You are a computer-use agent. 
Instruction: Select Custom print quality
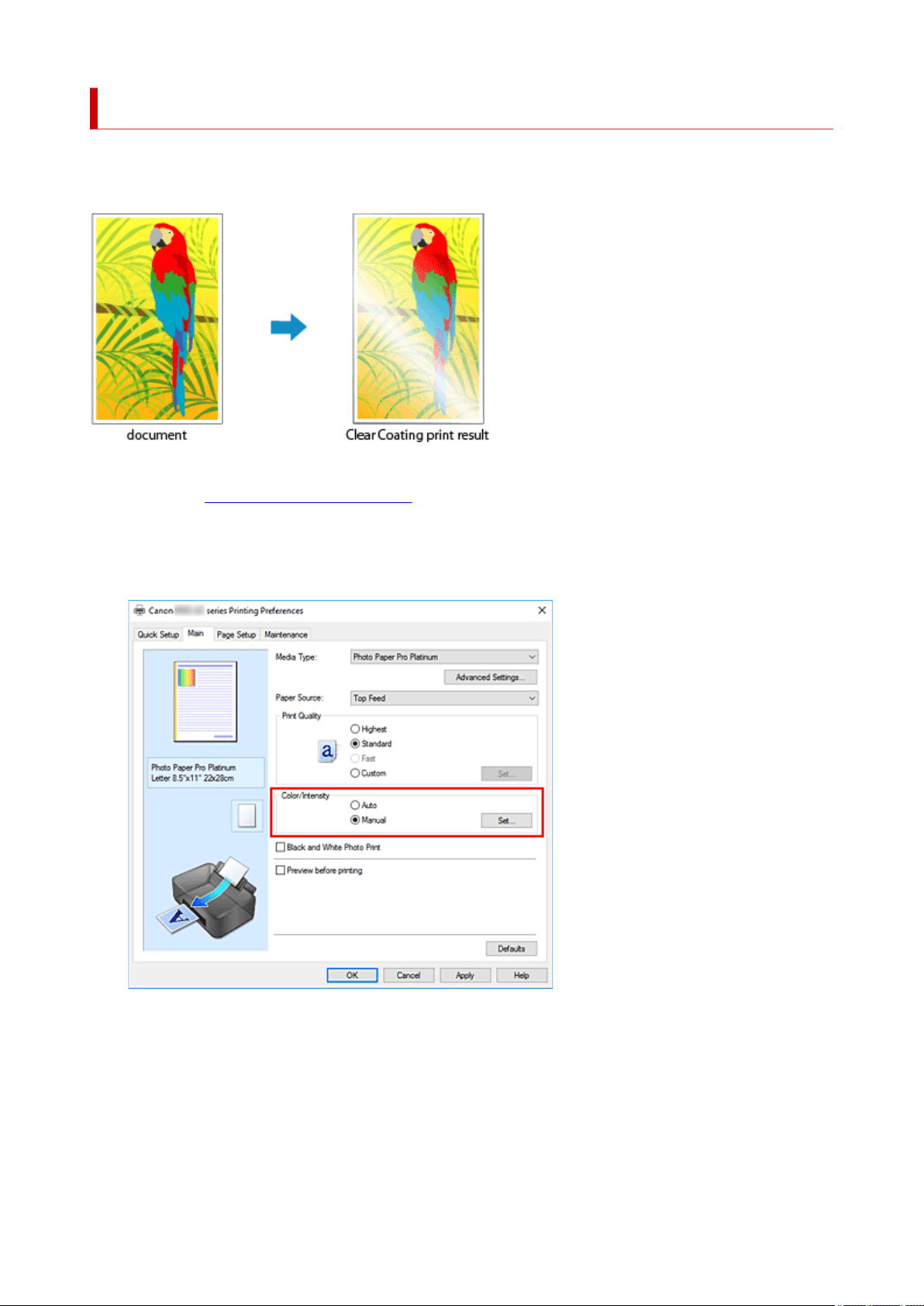tap(368, 774)
